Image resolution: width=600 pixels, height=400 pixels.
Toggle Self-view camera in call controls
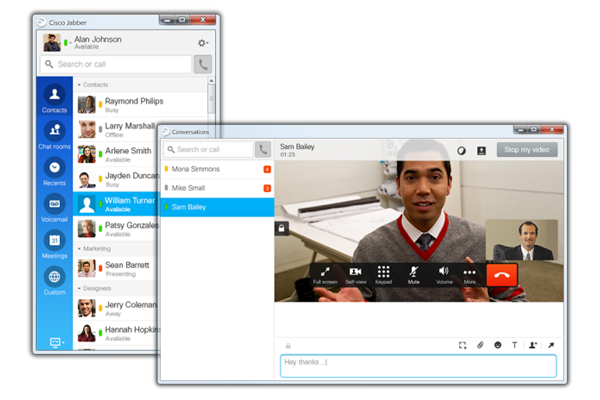[x=355, y=274]
